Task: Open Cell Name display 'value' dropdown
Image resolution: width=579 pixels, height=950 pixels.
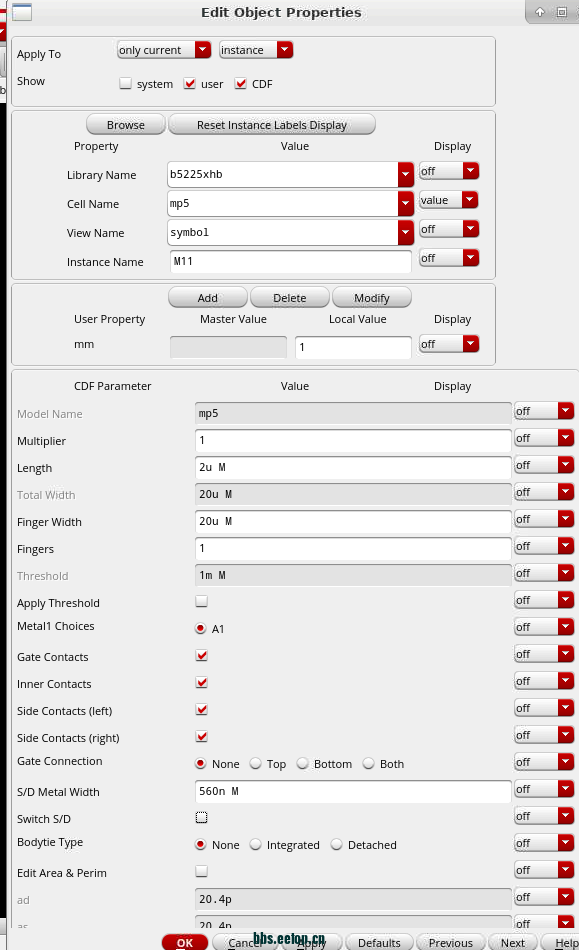Action: pyautogui.click(x=449, y=200)
